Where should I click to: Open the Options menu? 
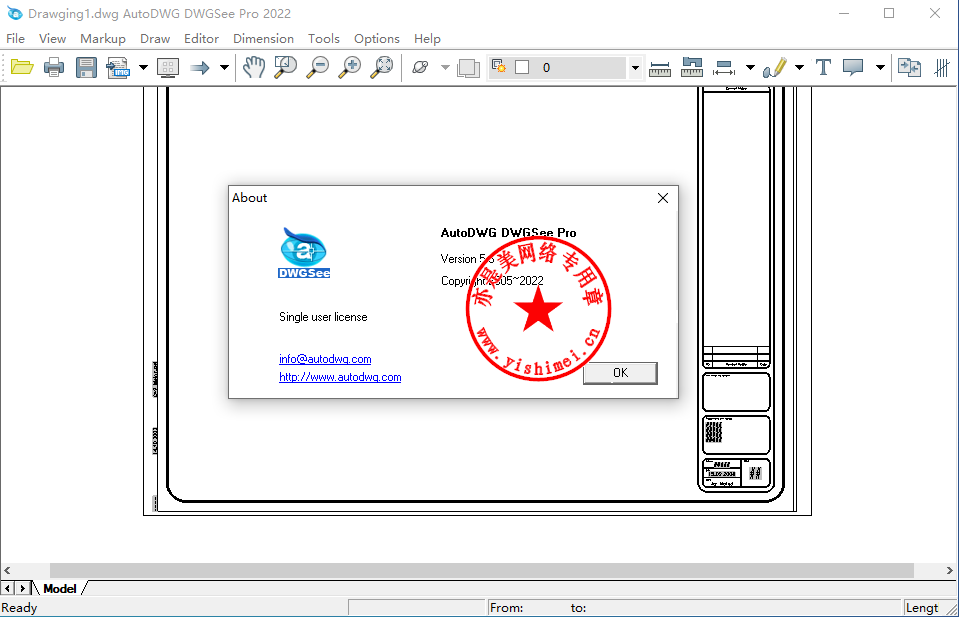coord(377,39)
